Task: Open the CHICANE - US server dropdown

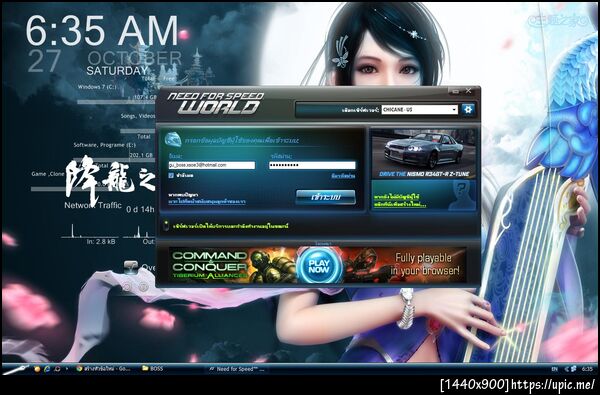Action: (x=419, y=109)
